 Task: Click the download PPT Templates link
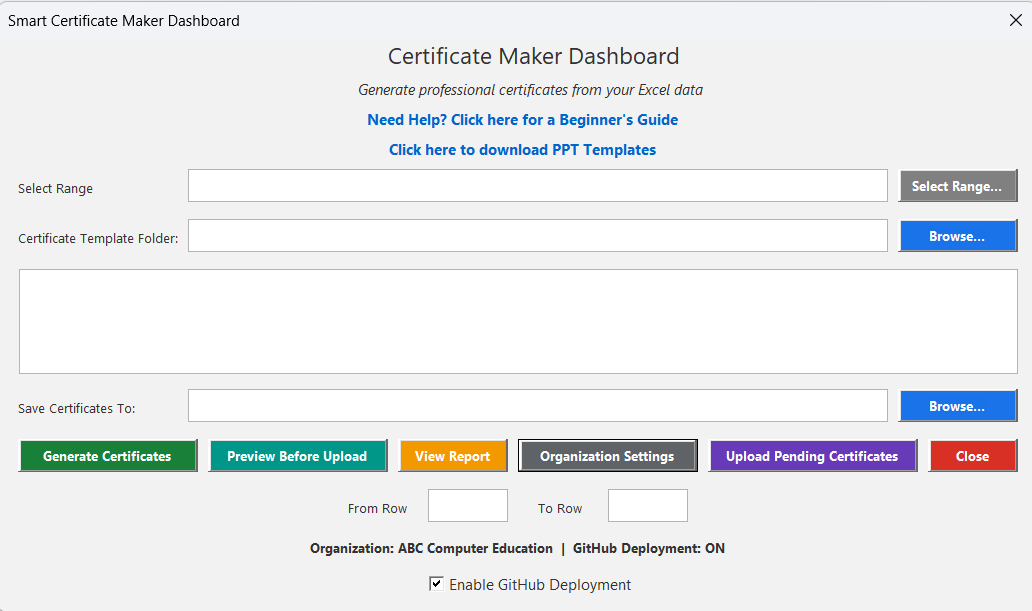[523, 150]
